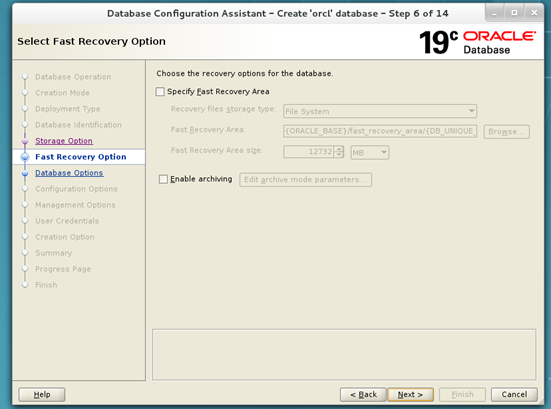Click the Database Options step bullet icon
This screenshot has height=409, width=551.
(25, 173)
